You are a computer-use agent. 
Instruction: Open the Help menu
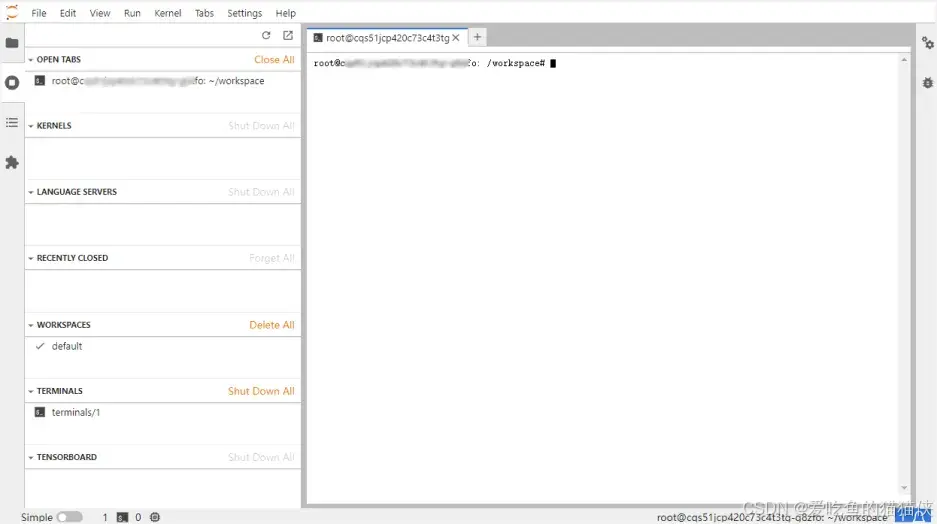tap(286, 13)
